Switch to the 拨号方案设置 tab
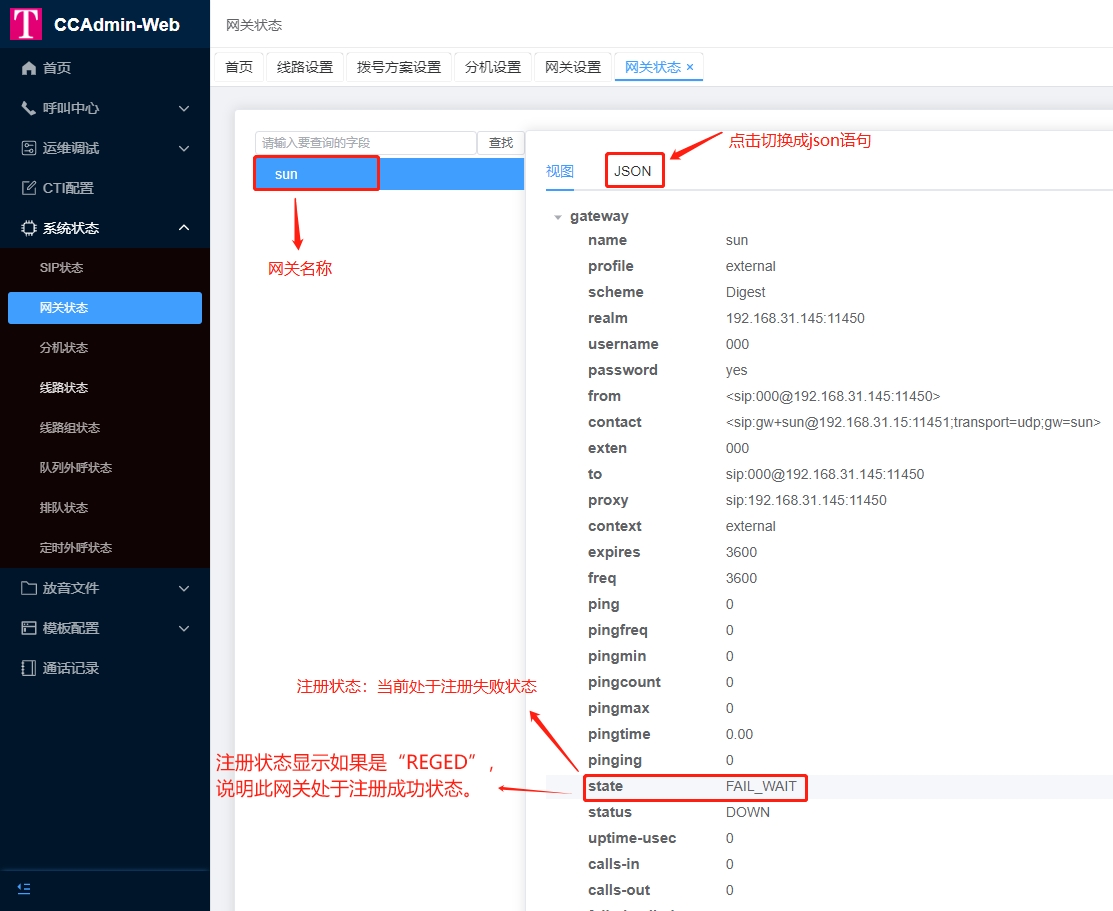The width and height of the screenshot is (1113, 911). 398,67
